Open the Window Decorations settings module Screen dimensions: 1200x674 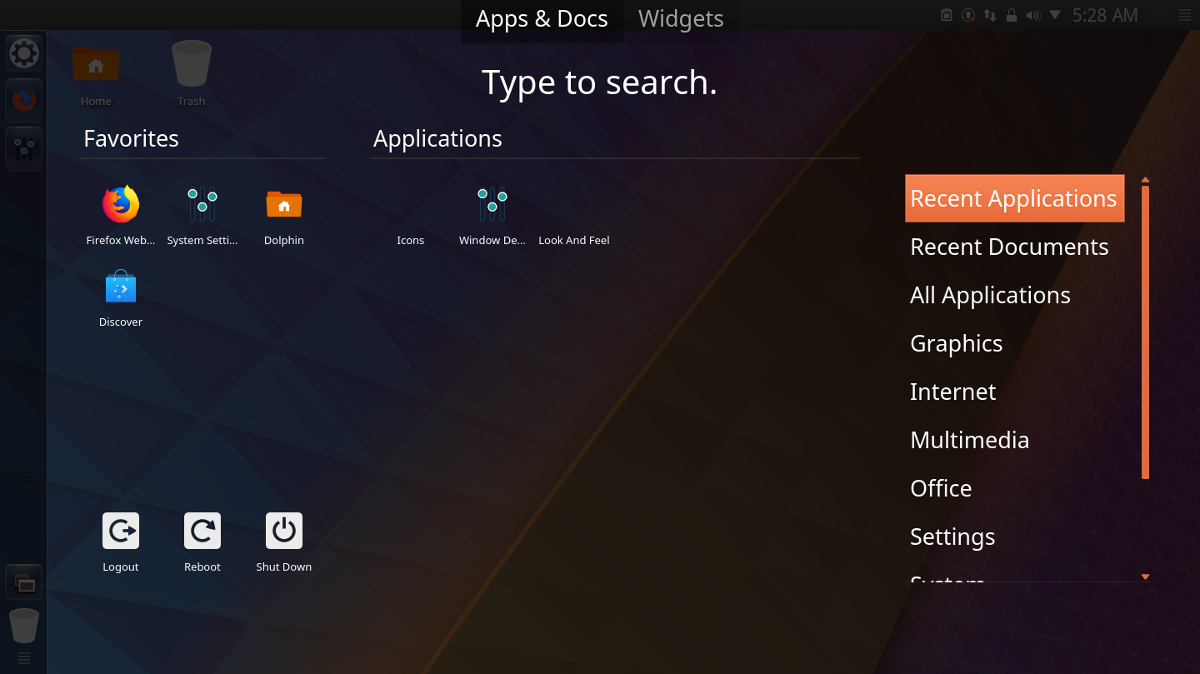click(492, 205)
